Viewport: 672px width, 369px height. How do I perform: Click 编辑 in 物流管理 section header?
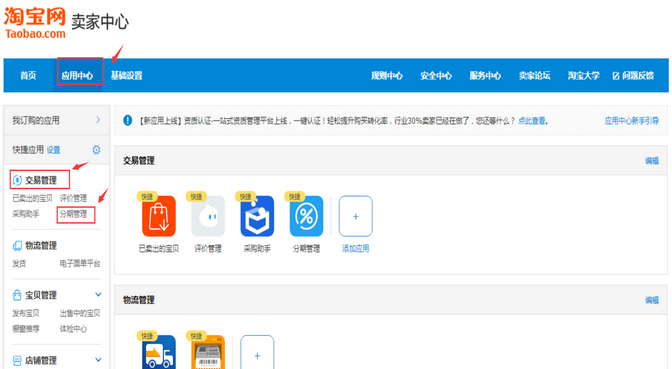[x=652, y=300]
